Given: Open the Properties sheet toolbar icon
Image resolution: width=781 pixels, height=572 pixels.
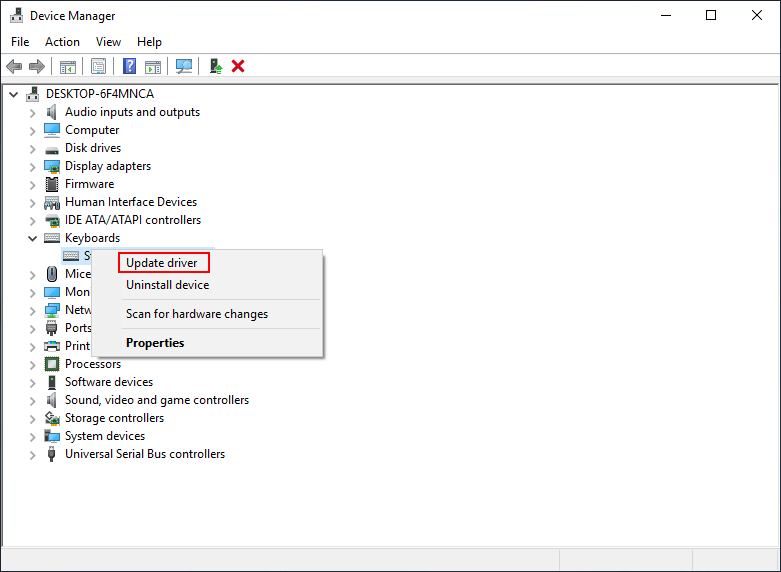Looking at the screenshot, I should pyautogui.click(x=99, y=66).
